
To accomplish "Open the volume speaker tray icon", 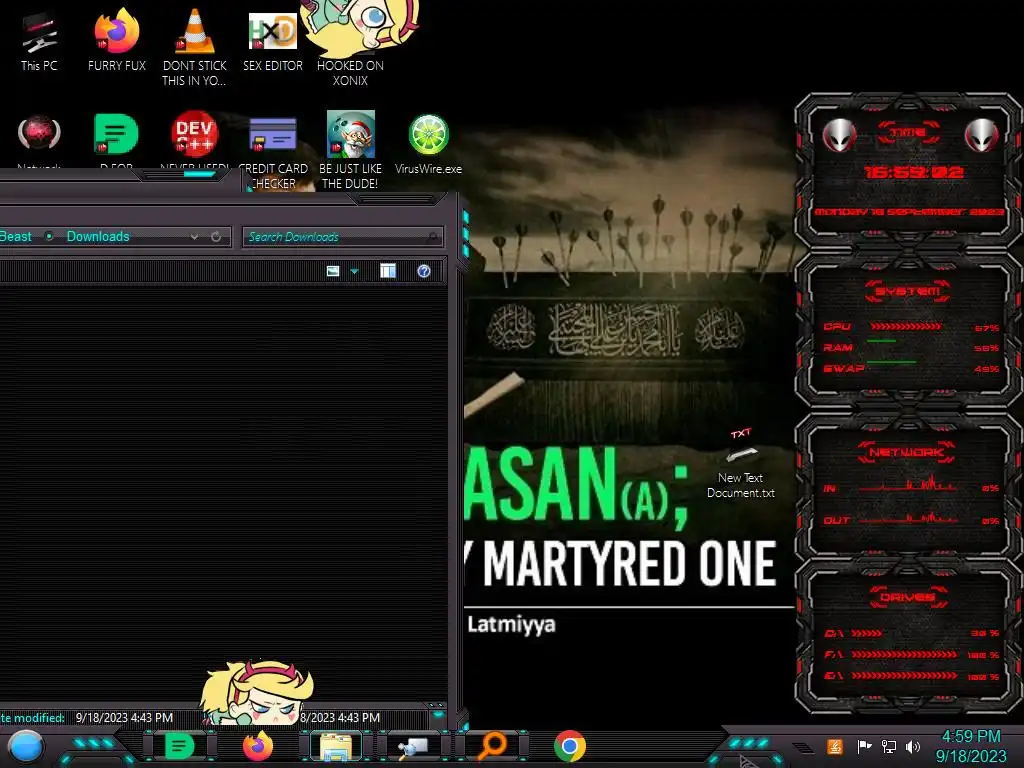I will [x=913, y=746].
